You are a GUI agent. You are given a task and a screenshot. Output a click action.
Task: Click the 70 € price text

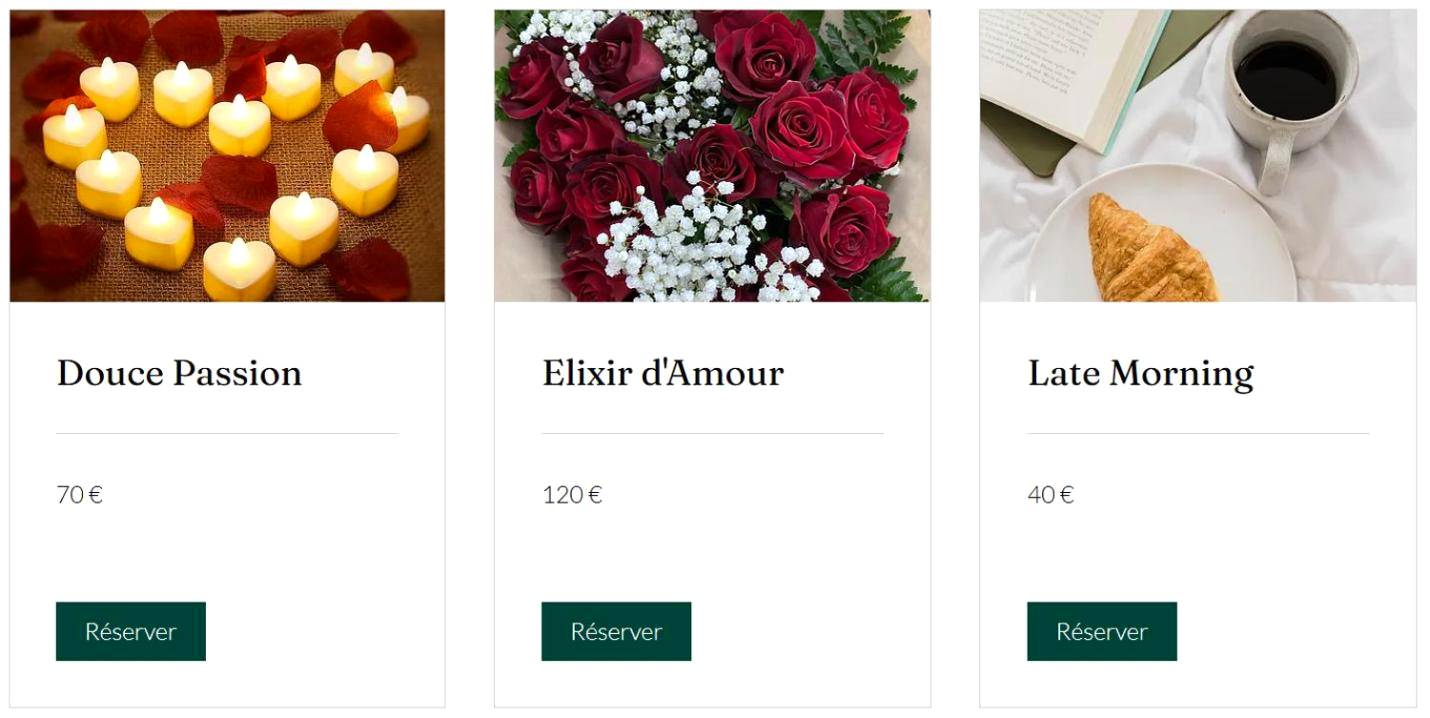click(80, 495)
